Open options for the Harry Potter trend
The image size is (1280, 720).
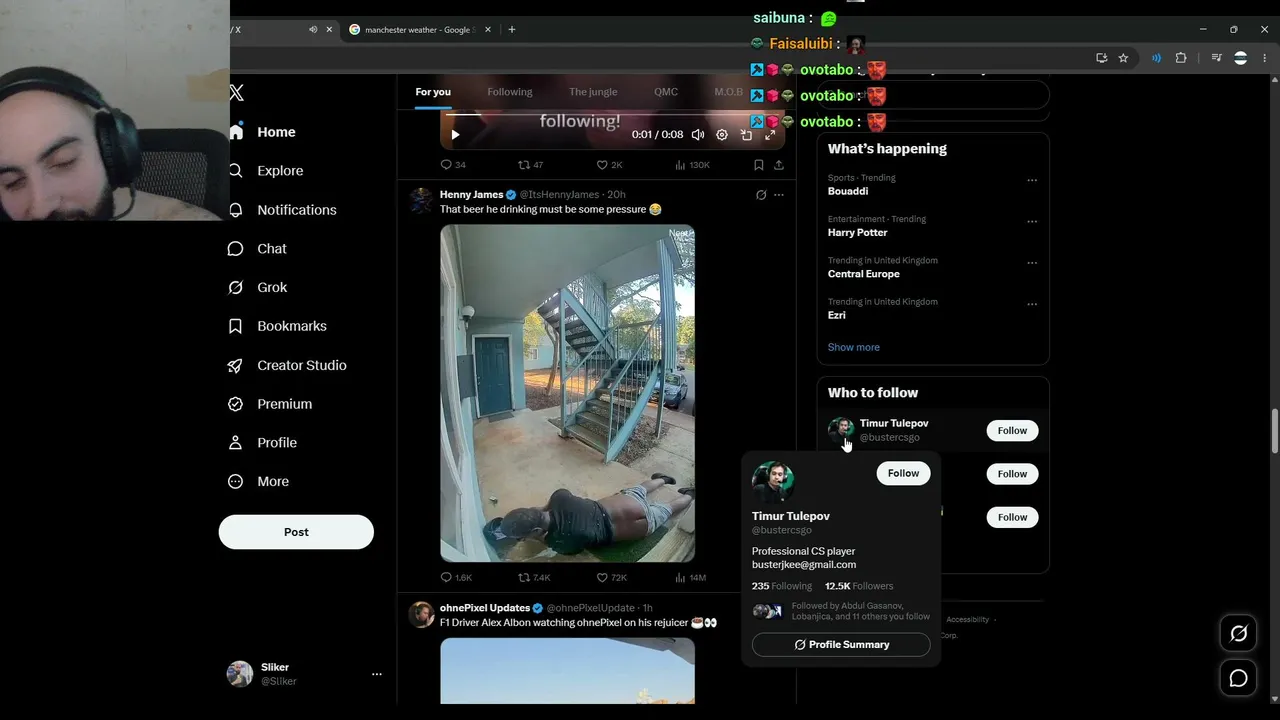[1032, 222]
